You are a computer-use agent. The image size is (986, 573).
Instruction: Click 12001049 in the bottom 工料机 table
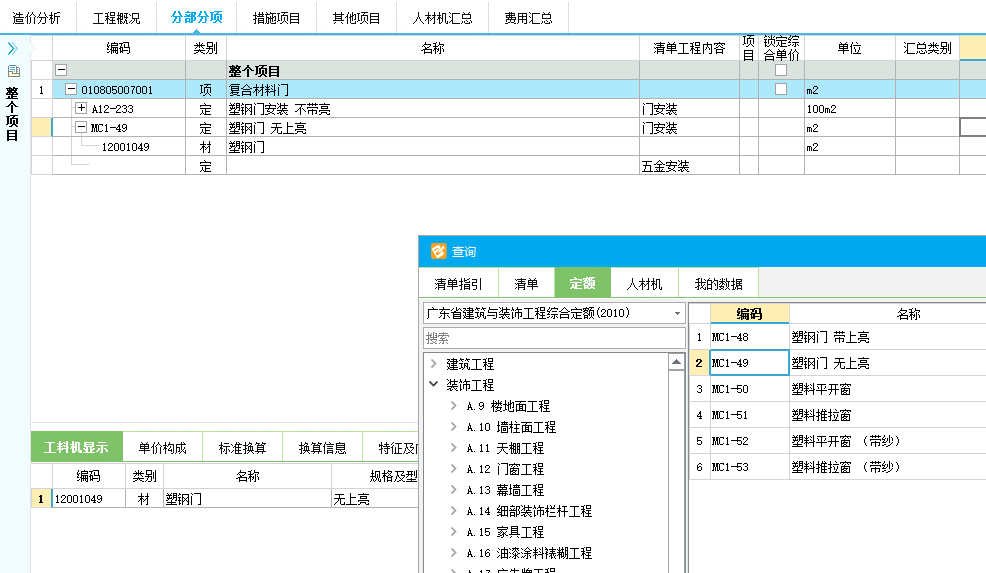tap(88, 499)
